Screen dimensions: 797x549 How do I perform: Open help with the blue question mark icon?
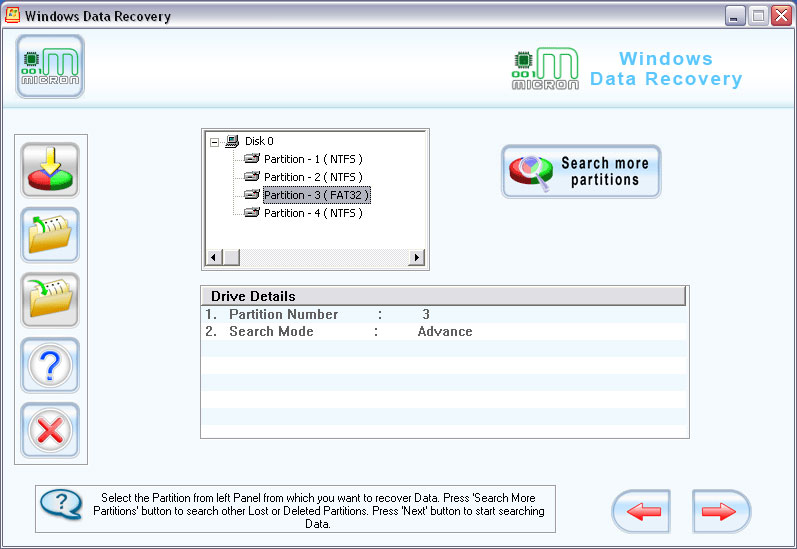click(x=50, y=366)
